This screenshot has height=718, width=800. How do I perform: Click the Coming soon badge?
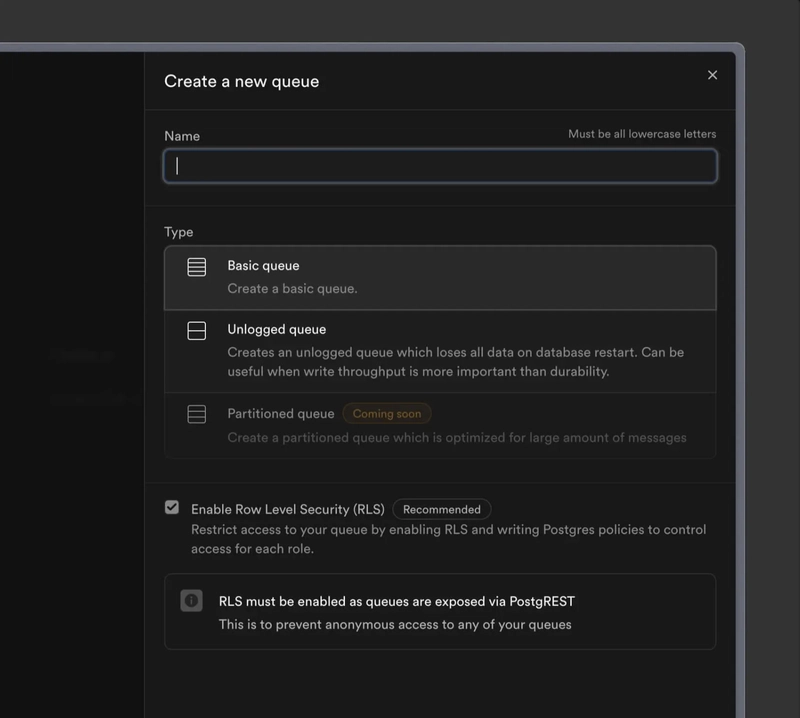[387, 414]
